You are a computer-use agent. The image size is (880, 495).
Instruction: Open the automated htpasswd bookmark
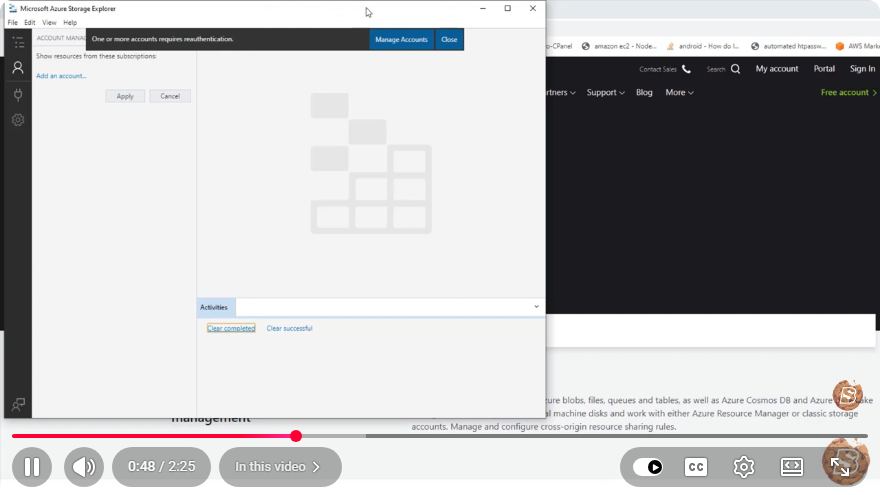click(789, 46)
